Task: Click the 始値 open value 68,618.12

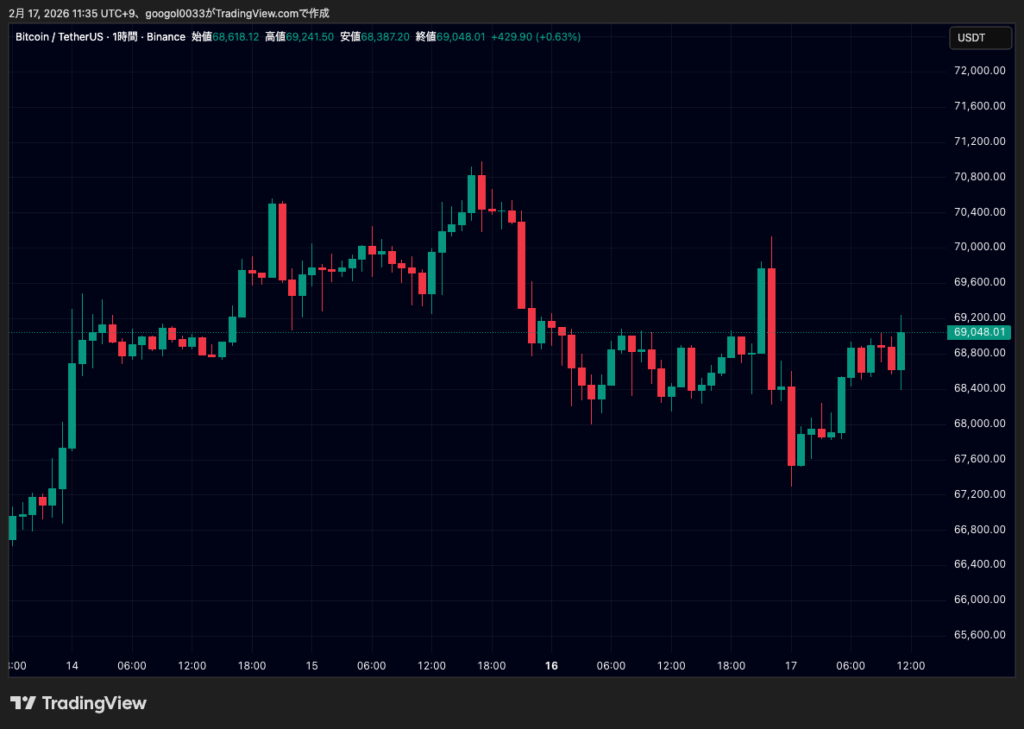Action: [235, 37]
